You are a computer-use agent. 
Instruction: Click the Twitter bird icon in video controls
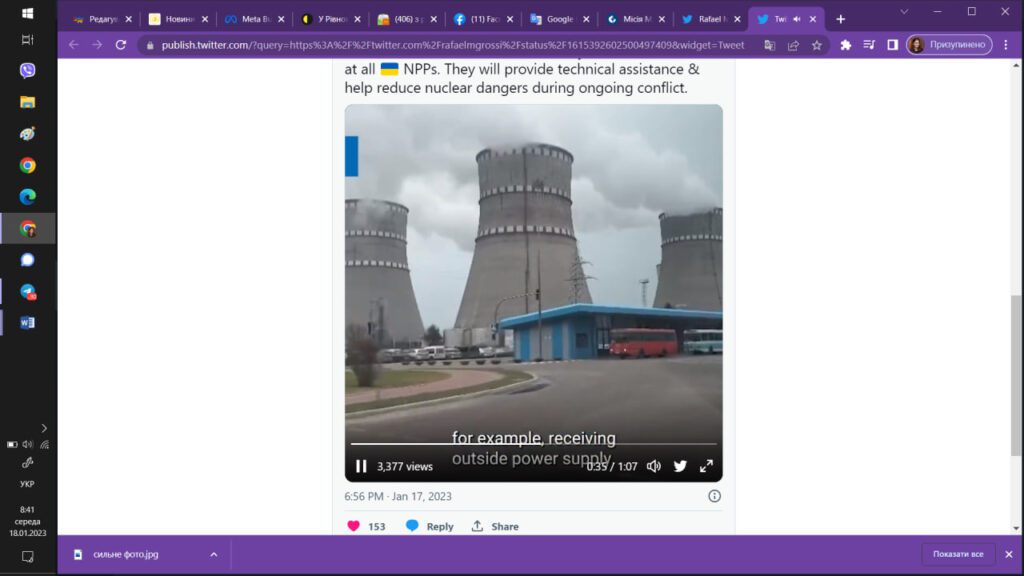(x=680, y=466)
